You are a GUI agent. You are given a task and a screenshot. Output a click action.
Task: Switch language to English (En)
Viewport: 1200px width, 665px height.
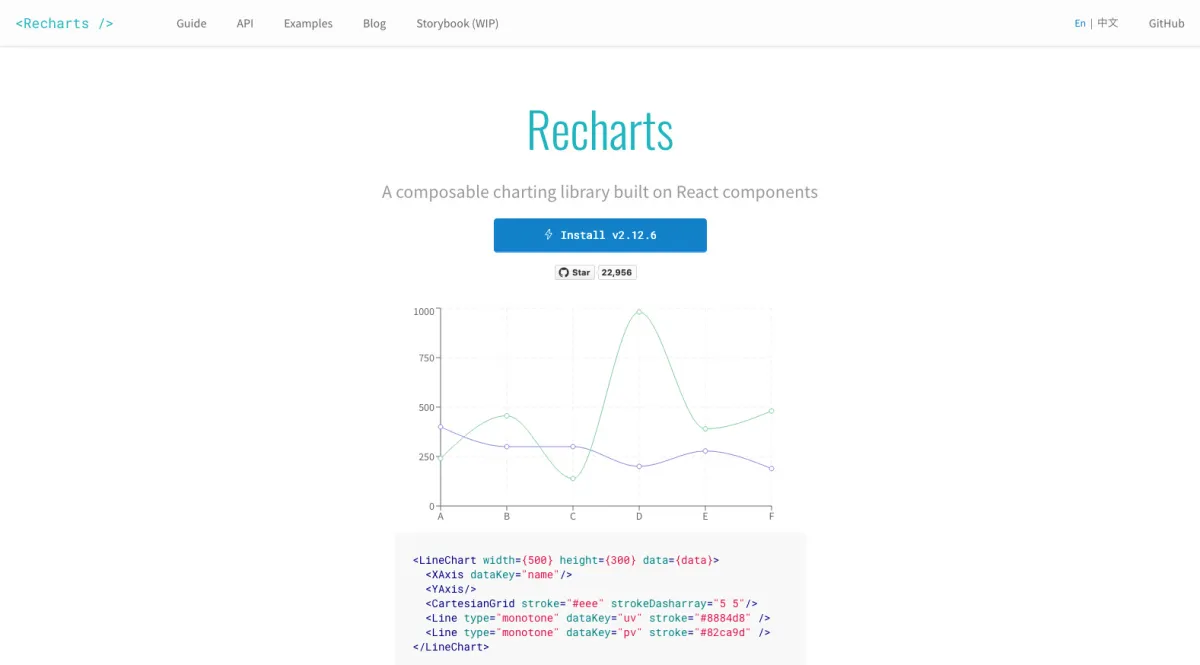pyautogui.click(x=1080, y=23)
